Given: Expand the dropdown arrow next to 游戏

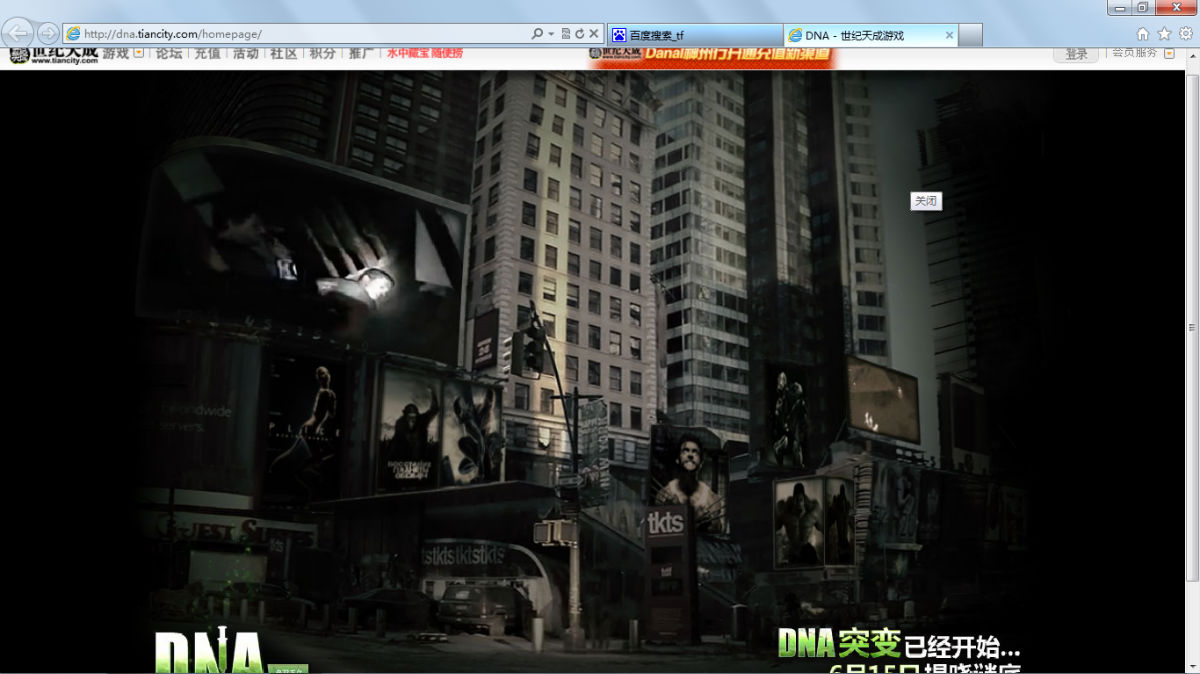Looking at the screenshot, I should pyautogui.click(x=139, y=53).
